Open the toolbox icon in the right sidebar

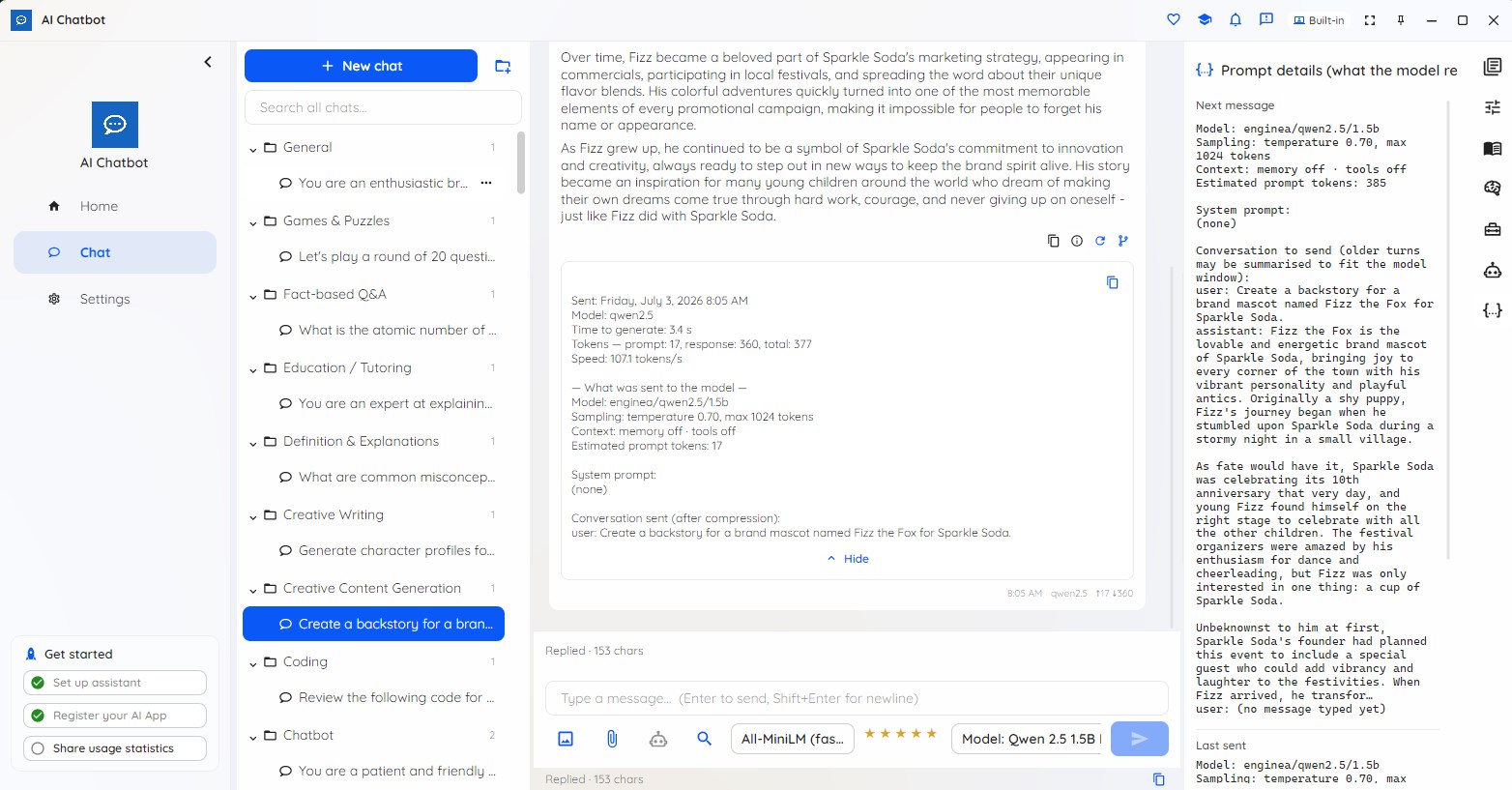coord(1493,229)
